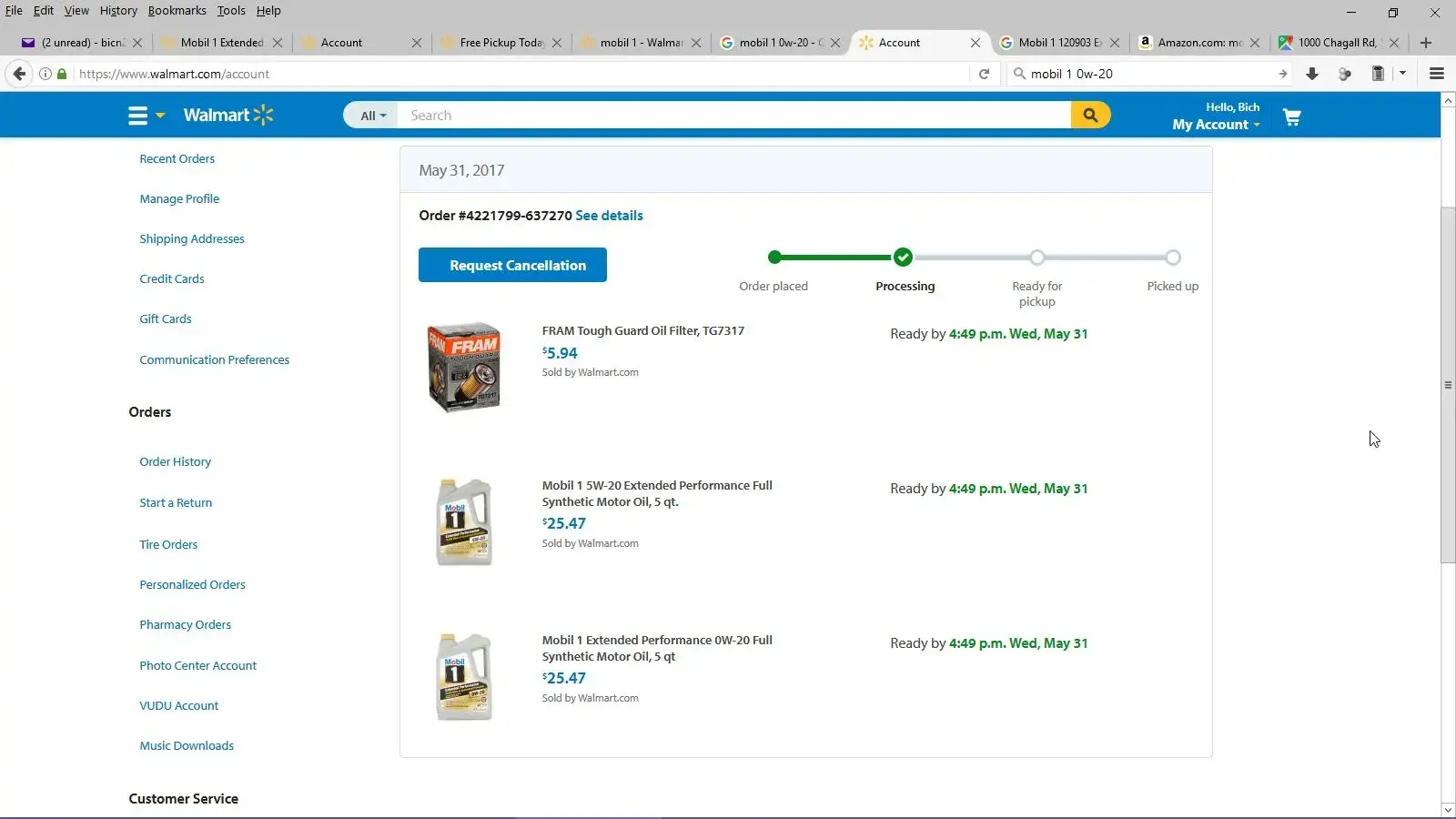The height and width of the screenshot is (819, 1456).
Task: Open the Tools menu
Action: [231, 11]
